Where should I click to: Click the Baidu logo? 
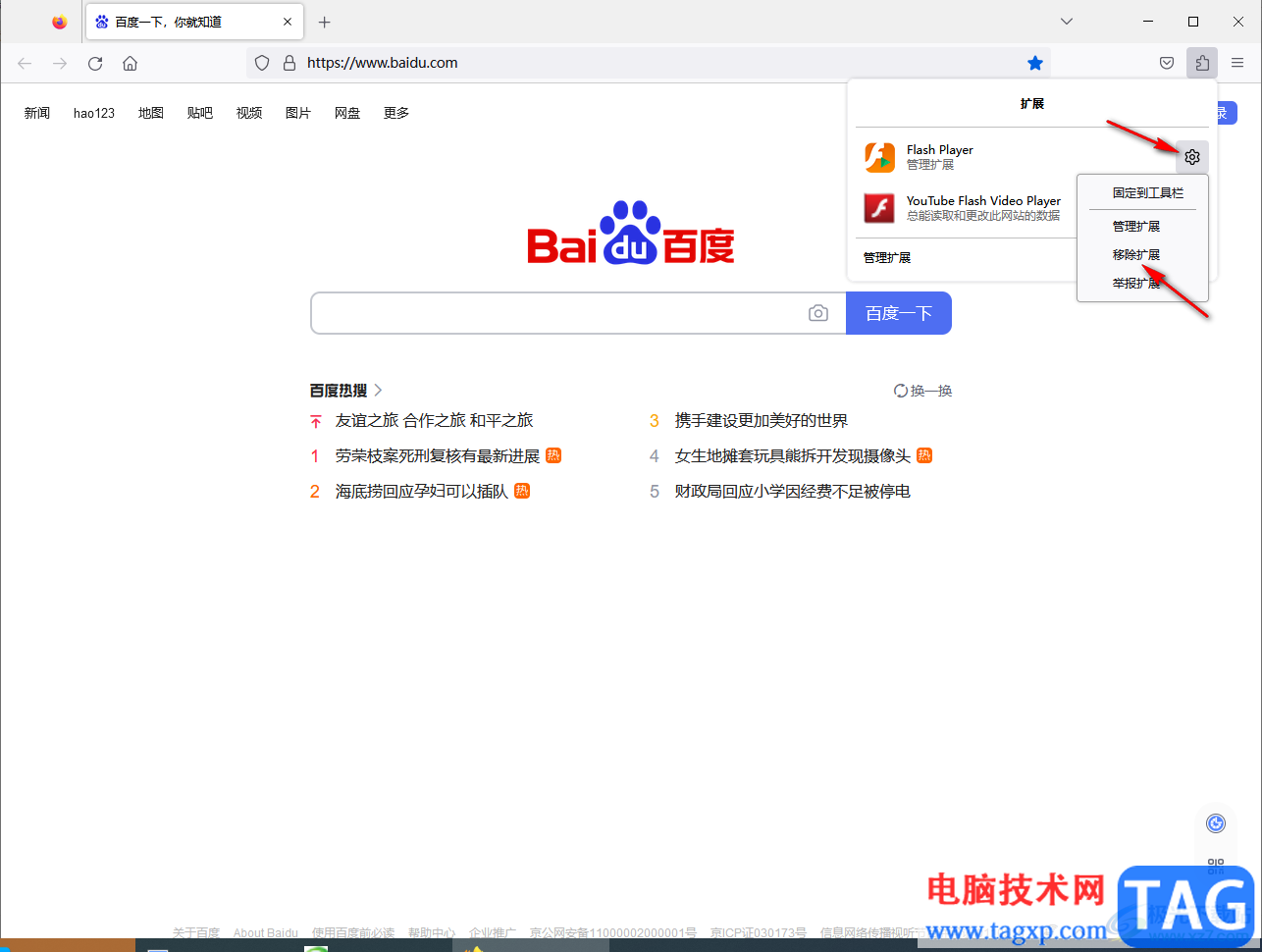pos(630,234)
